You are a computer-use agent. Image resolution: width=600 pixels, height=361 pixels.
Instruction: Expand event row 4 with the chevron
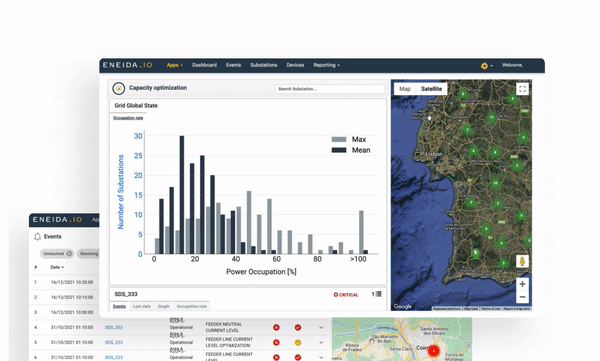[x=321, y=327]
